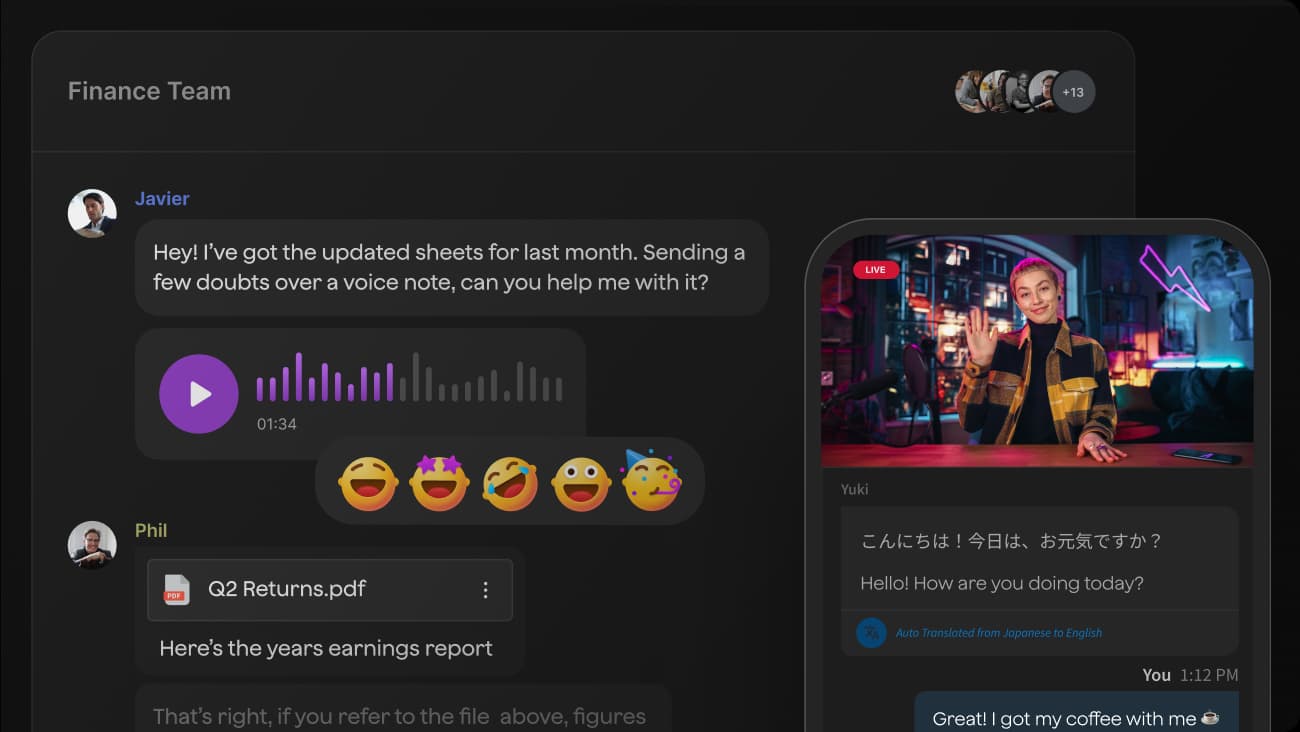
Task: Choose the wide-eyed smiling emoji reaction
Action: tap(581, 484)
